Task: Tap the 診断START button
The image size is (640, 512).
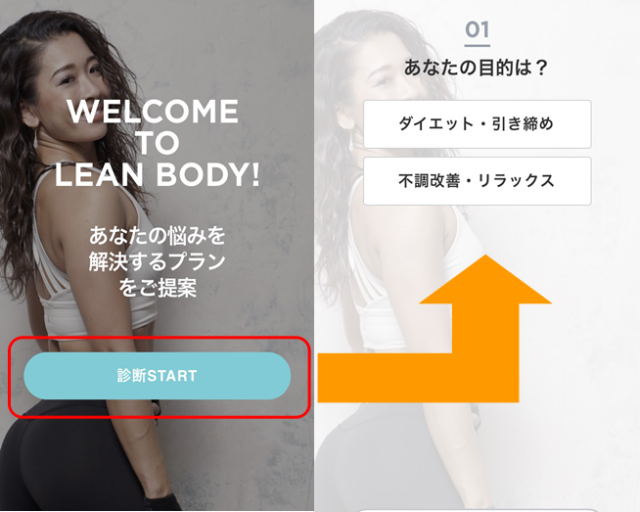Action: click(x=157, y=376)
